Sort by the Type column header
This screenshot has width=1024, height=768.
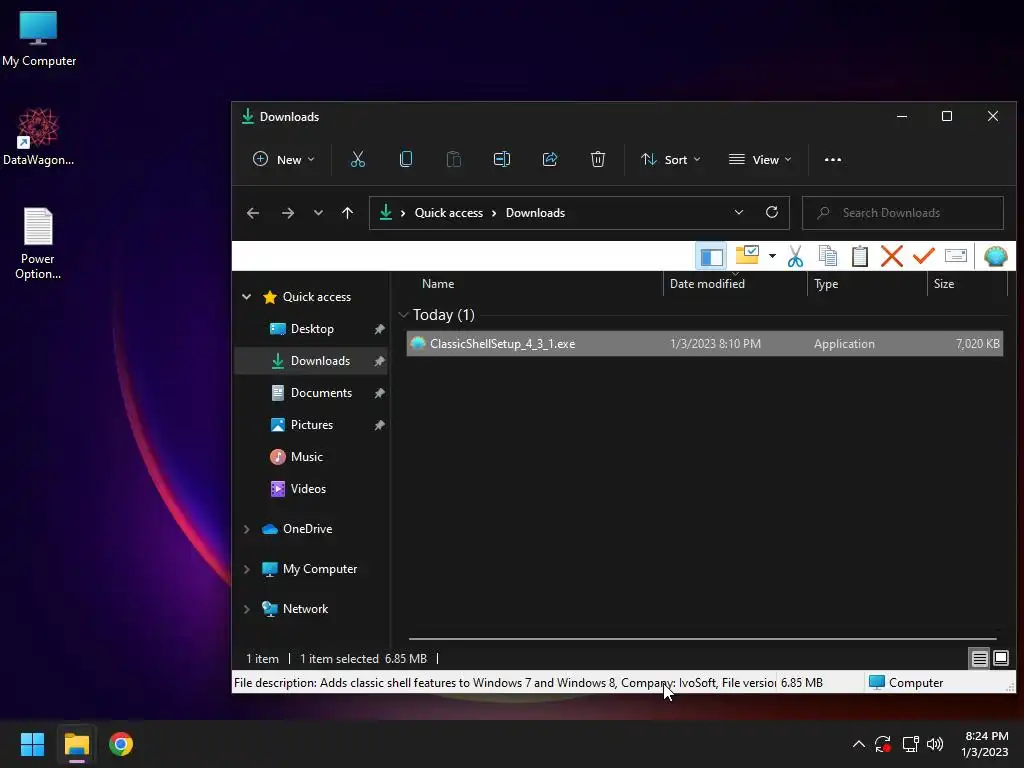[867, 284]
